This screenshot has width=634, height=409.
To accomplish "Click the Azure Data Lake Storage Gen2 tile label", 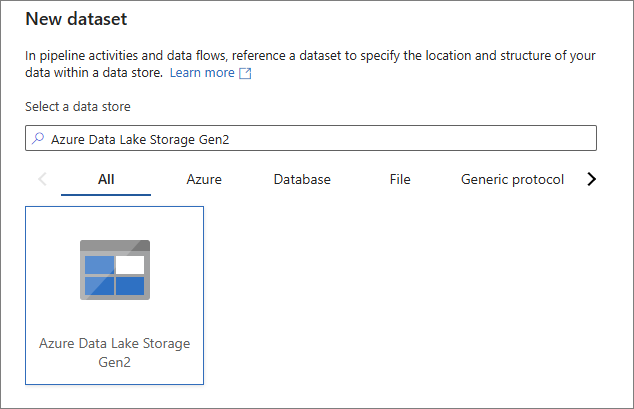I will (114, 353).
